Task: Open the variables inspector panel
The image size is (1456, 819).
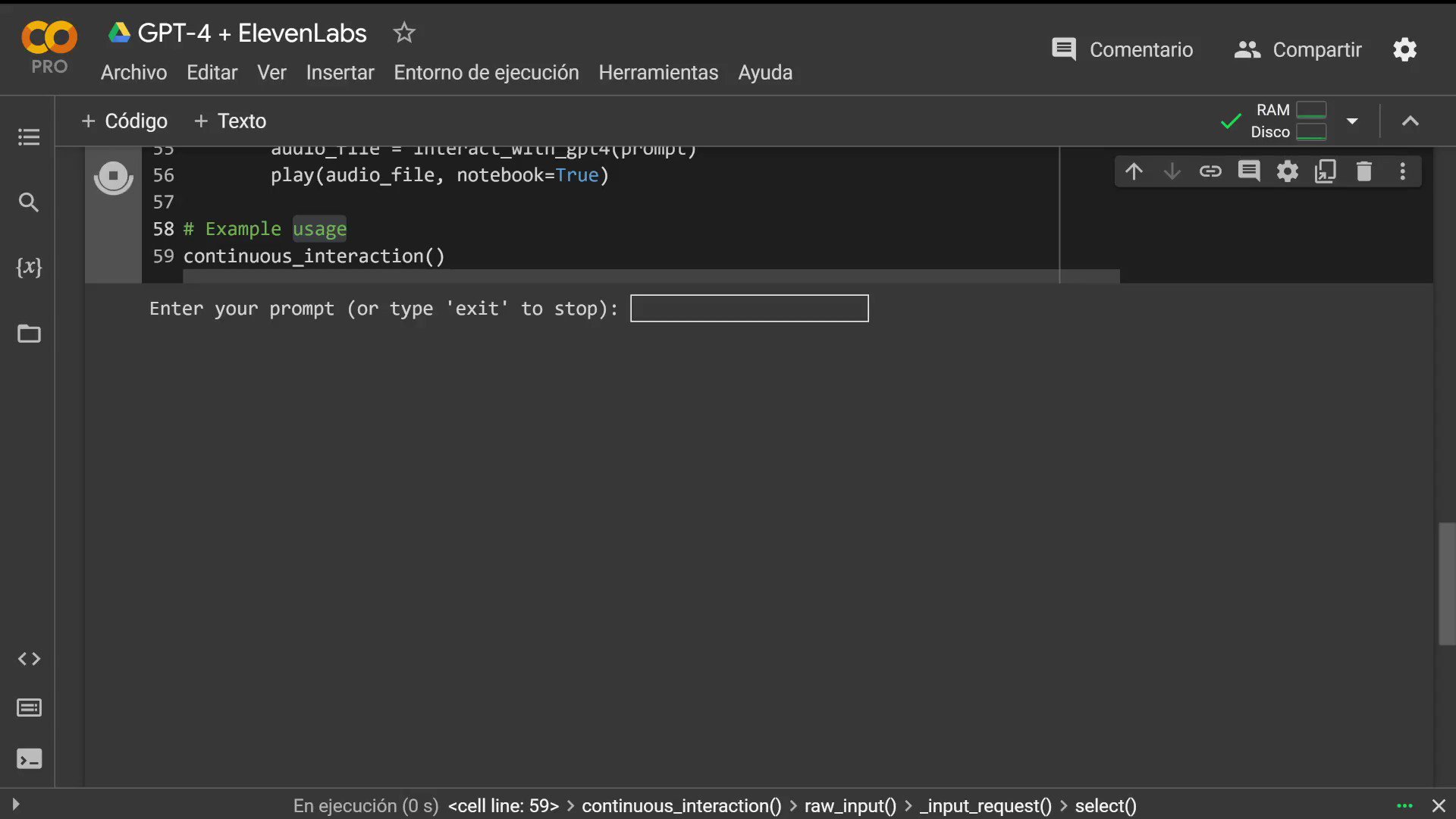Action: click(29, 267)
